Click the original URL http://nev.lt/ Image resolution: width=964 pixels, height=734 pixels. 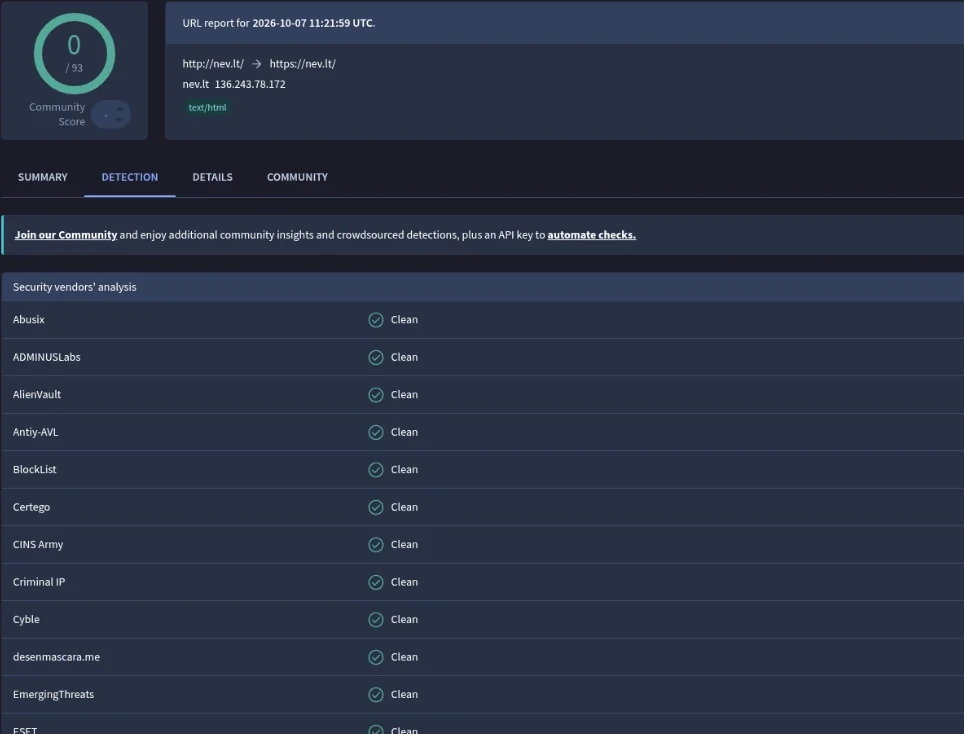click(x=213, y=64)
